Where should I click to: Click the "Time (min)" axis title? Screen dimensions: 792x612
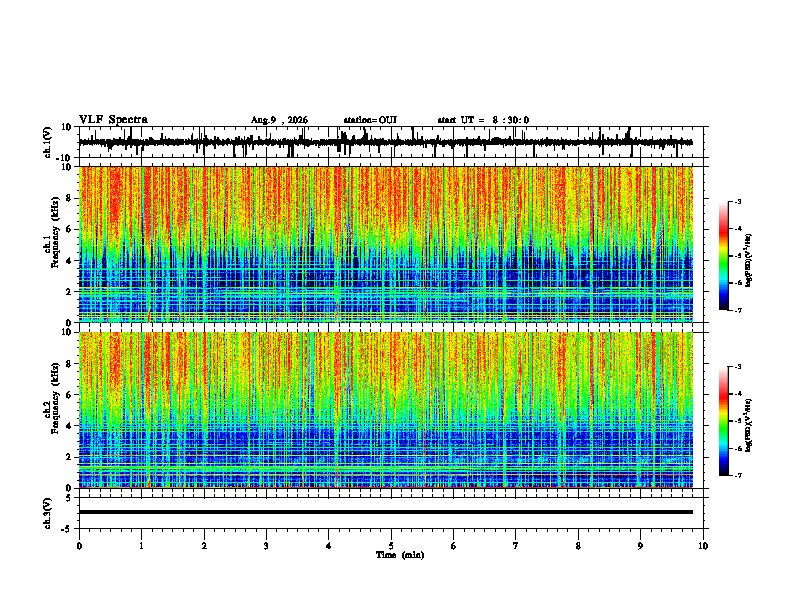click(400, 555)
